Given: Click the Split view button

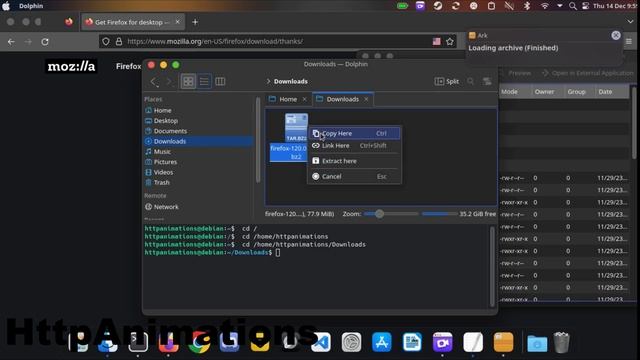Looking at the screenshot, I should (447, 81).
